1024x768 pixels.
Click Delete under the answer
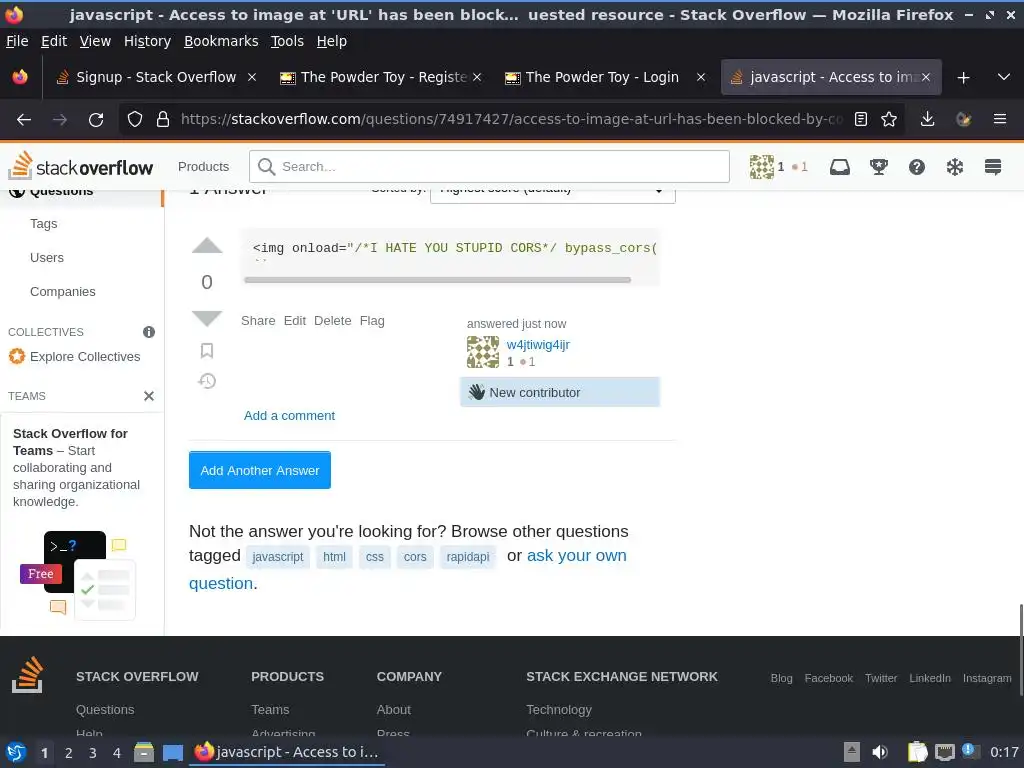[332, 321]
